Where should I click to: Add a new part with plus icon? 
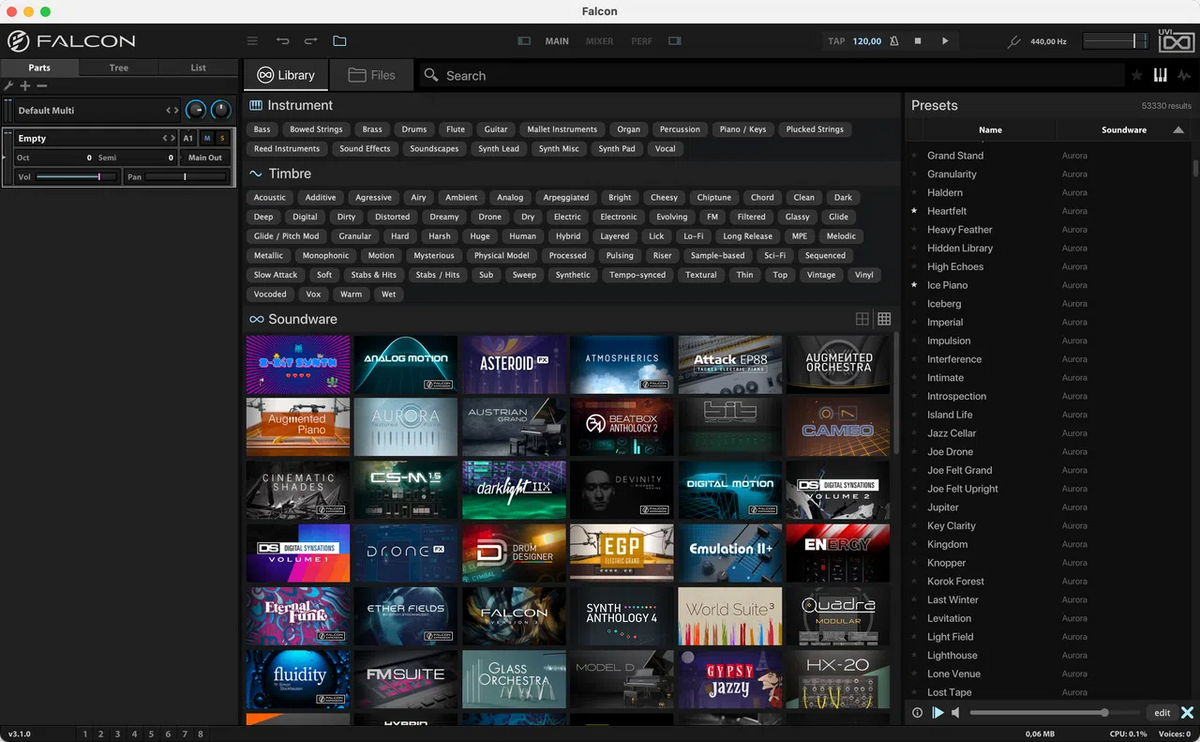(26, 86)
